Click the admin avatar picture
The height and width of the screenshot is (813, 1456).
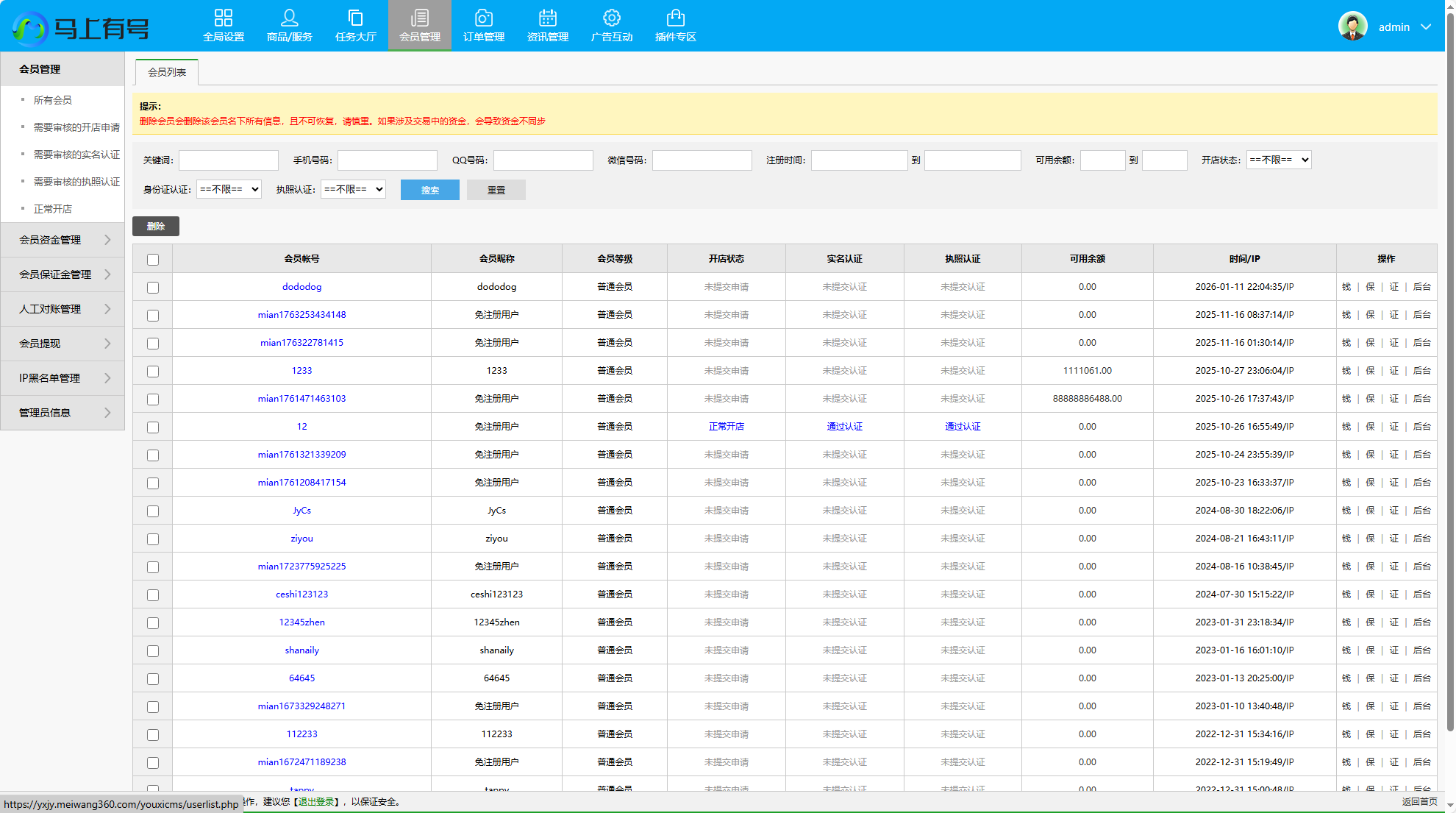tap(1352, 26)
